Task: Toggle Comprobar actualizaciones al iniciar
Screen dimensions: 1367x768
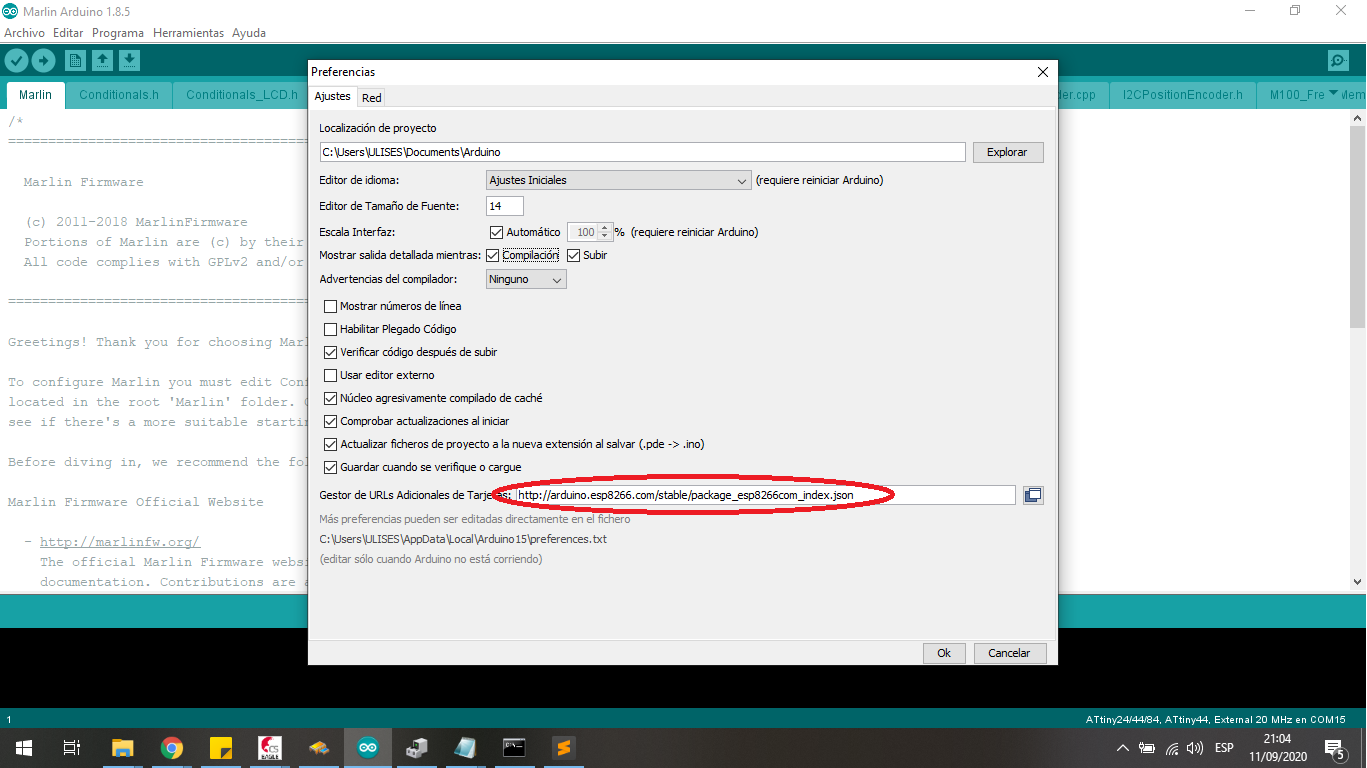Action: [x=331, y=421]
